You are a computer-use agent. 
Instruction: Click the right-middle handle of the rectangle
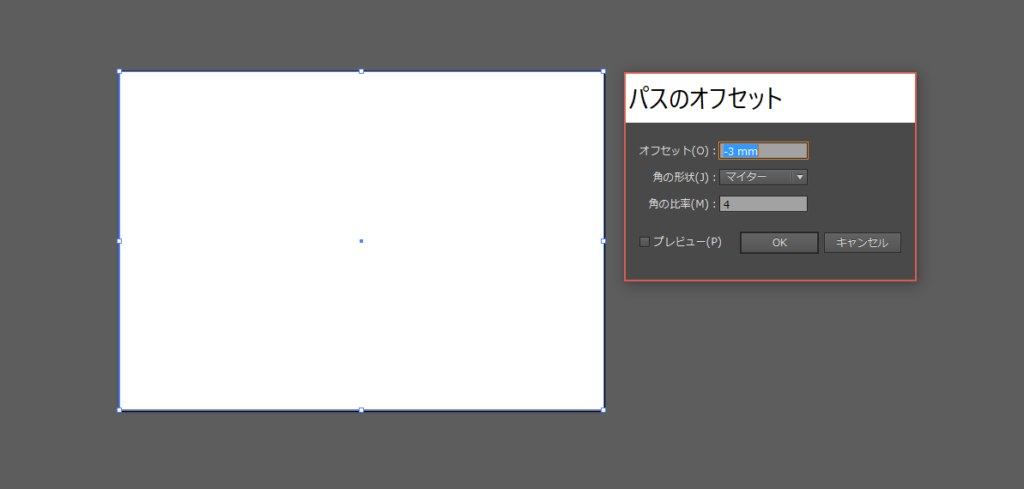coord(603,241)
